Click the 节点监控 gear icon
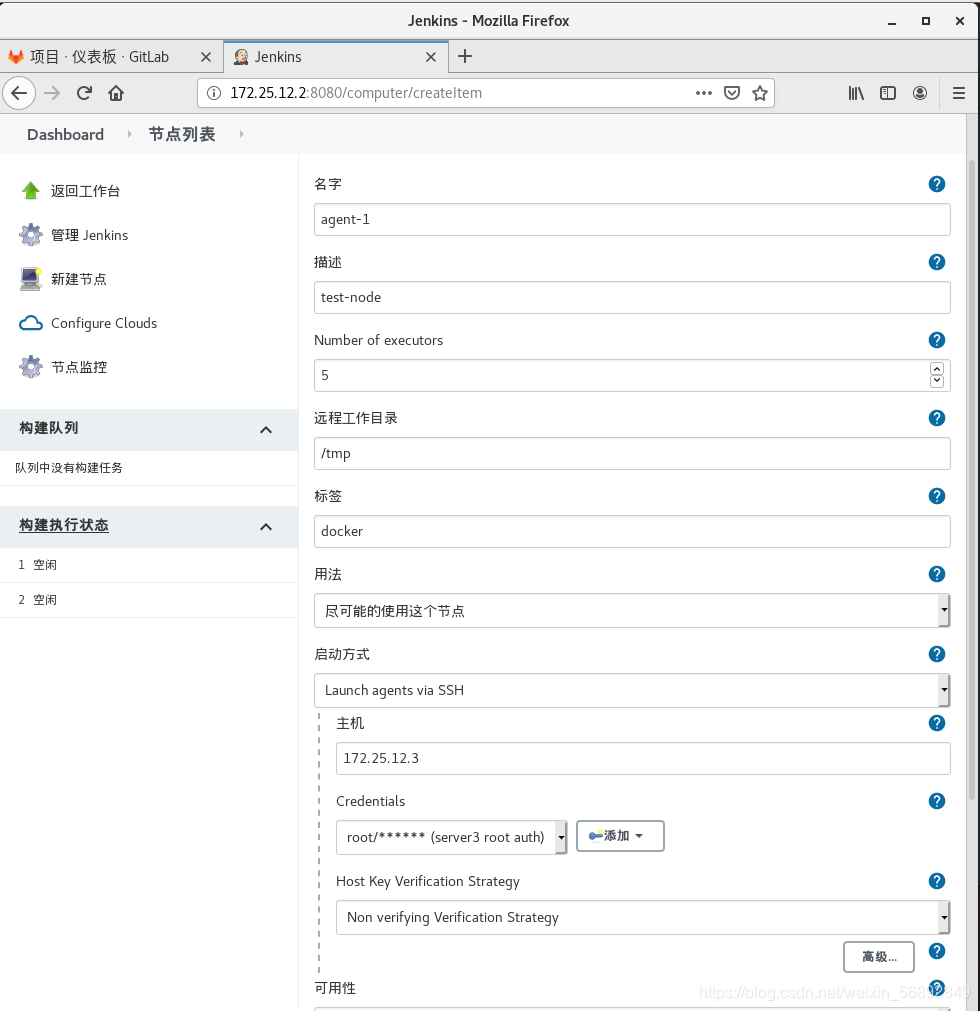The height and width of the screenshot is (1011, 980). click(30, 367)
